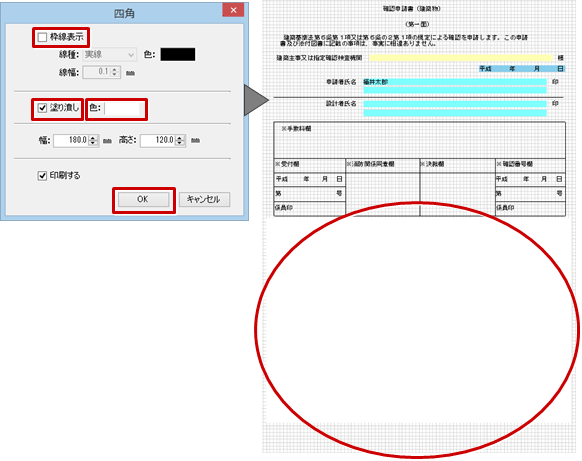Click into the 高さ input field
The width and height of the screenshot is (582, 461).
pyautogui.click(x=158, y=141)
